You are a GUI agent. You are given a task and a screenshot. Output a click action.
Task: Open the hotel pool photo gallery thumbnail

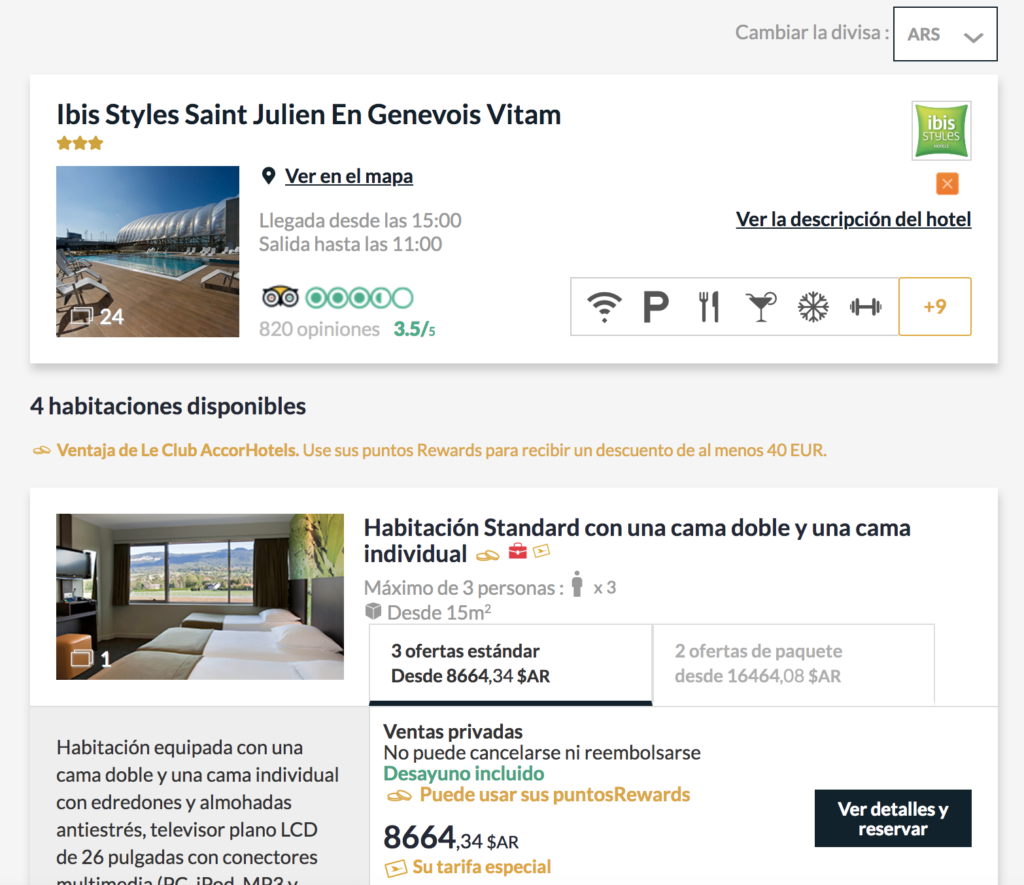148,251
